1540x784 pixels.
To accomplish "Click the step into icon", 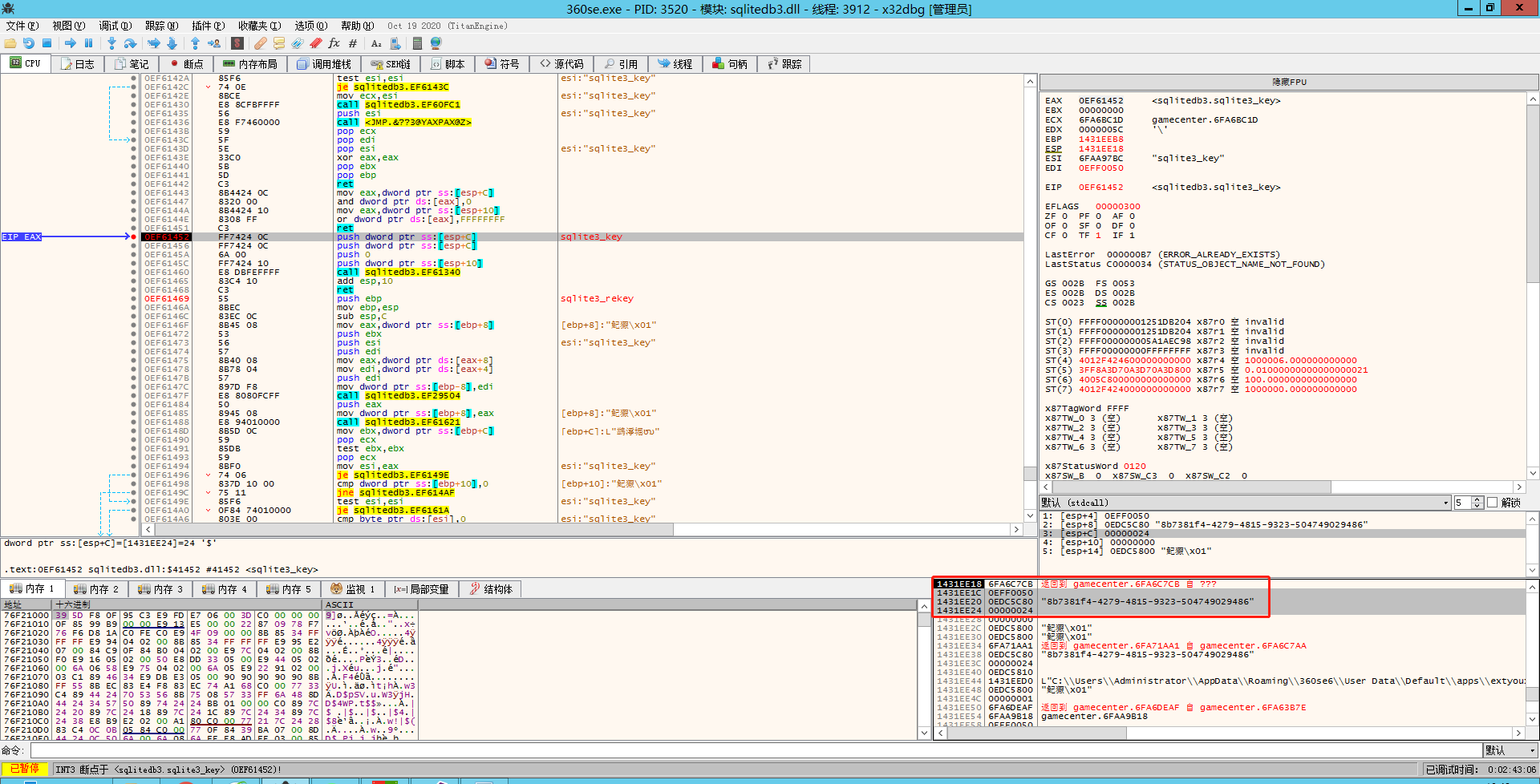I will pyautogui.click(x=111, y=43).
